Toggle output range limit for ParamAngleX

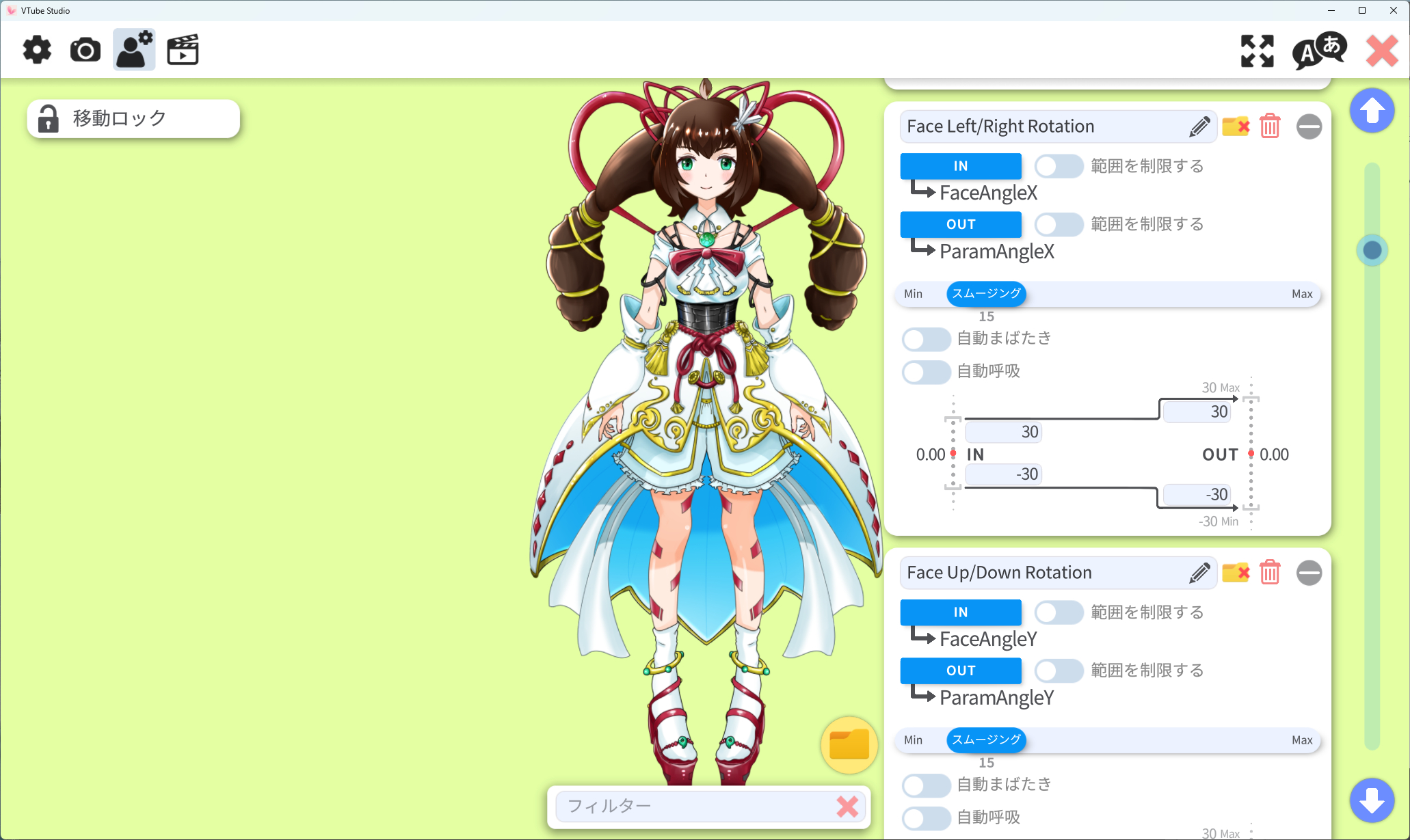pyautogui.click(x=1059, y=224)
